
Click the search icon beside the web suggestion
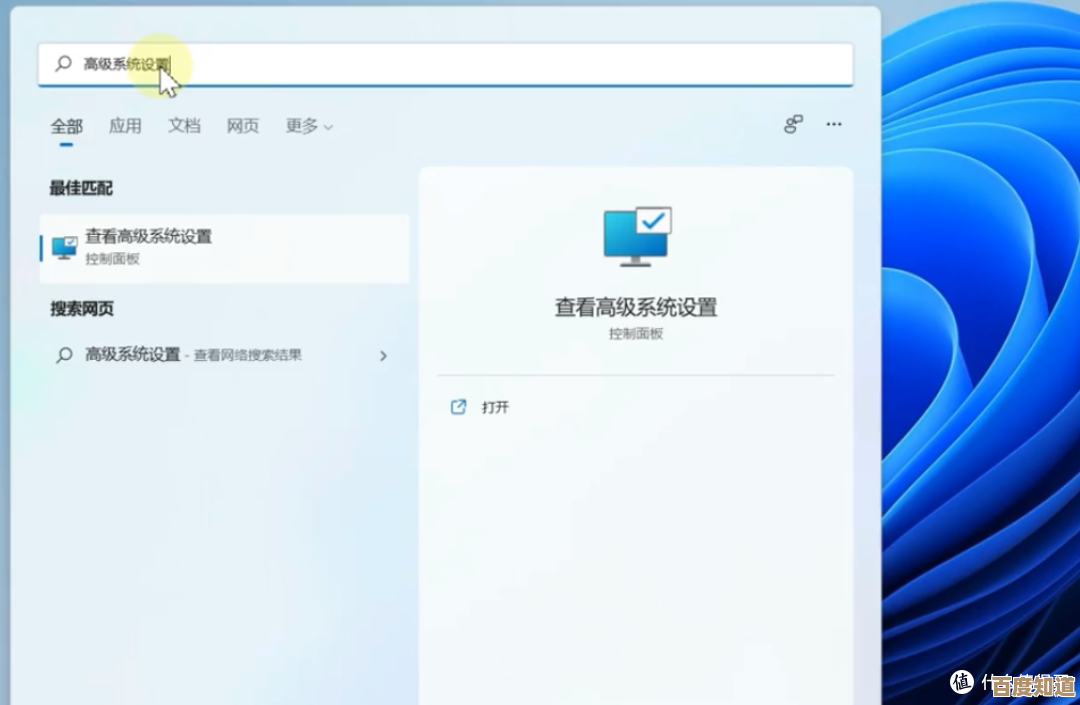63,355
